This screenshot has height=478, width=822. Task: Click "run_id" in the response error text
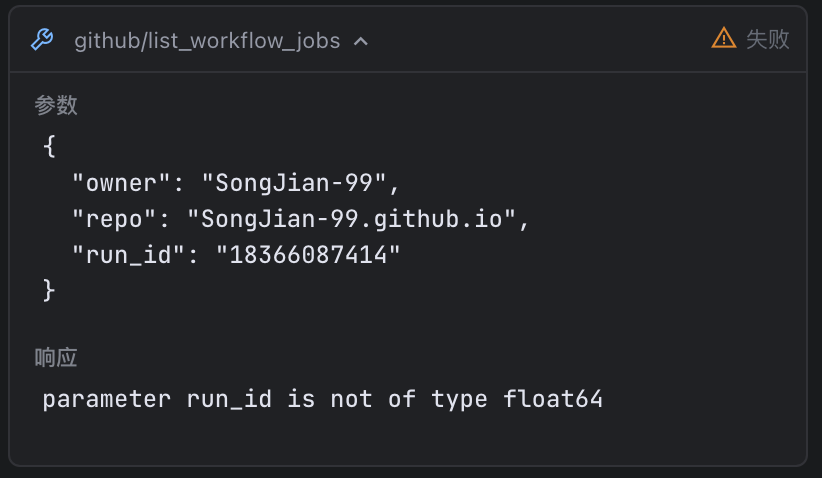point(229,400)
